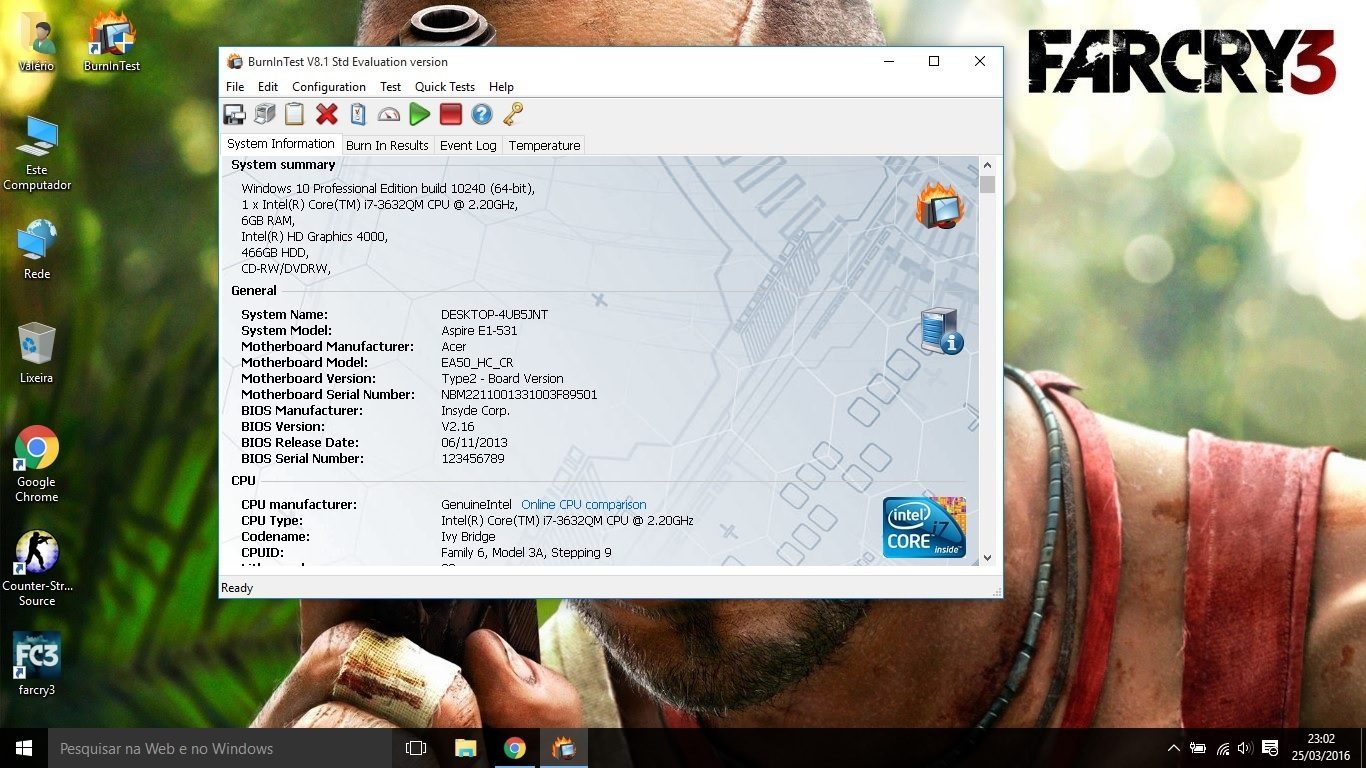Click the server info icon beside General section
This screenshot has width=1366, height=768.
point(941,330)
